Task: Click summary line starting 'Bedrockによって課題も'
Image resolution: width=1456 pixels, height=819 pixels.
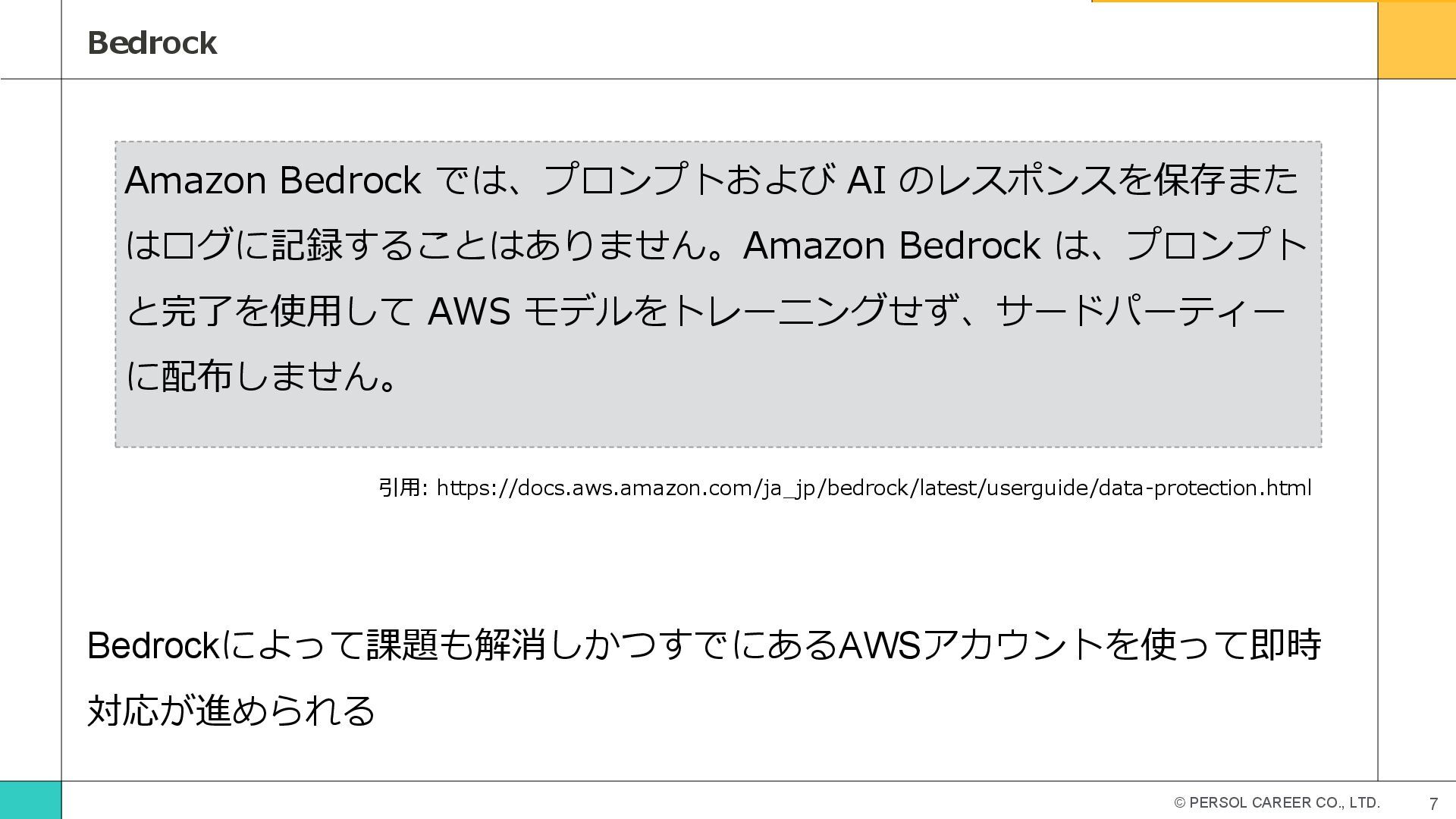Action: tap(704, 645)
